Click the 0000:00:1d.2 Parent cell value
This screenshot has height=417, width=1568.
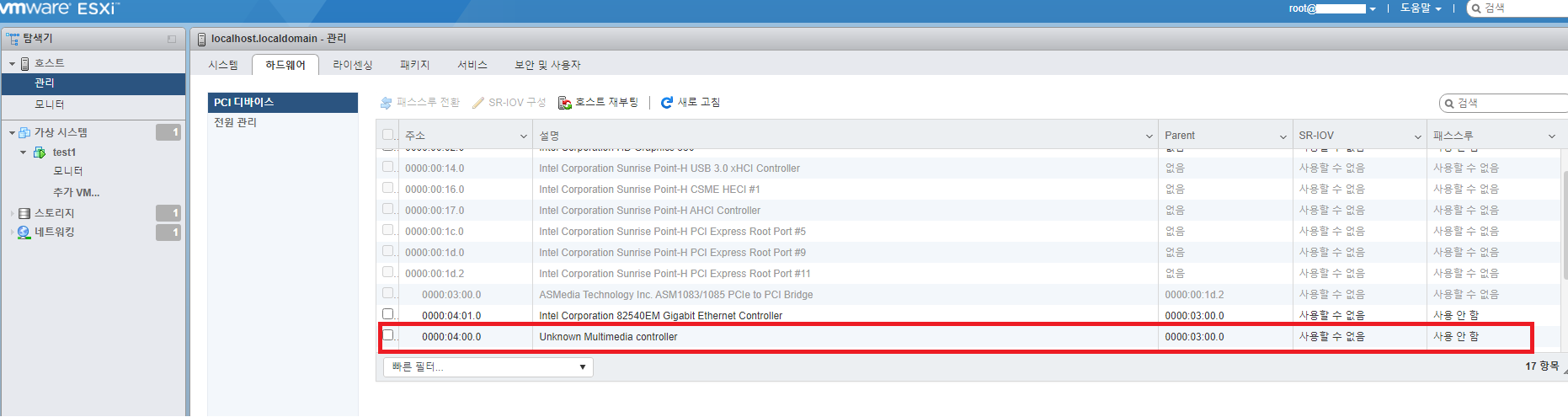[1194, 295]
